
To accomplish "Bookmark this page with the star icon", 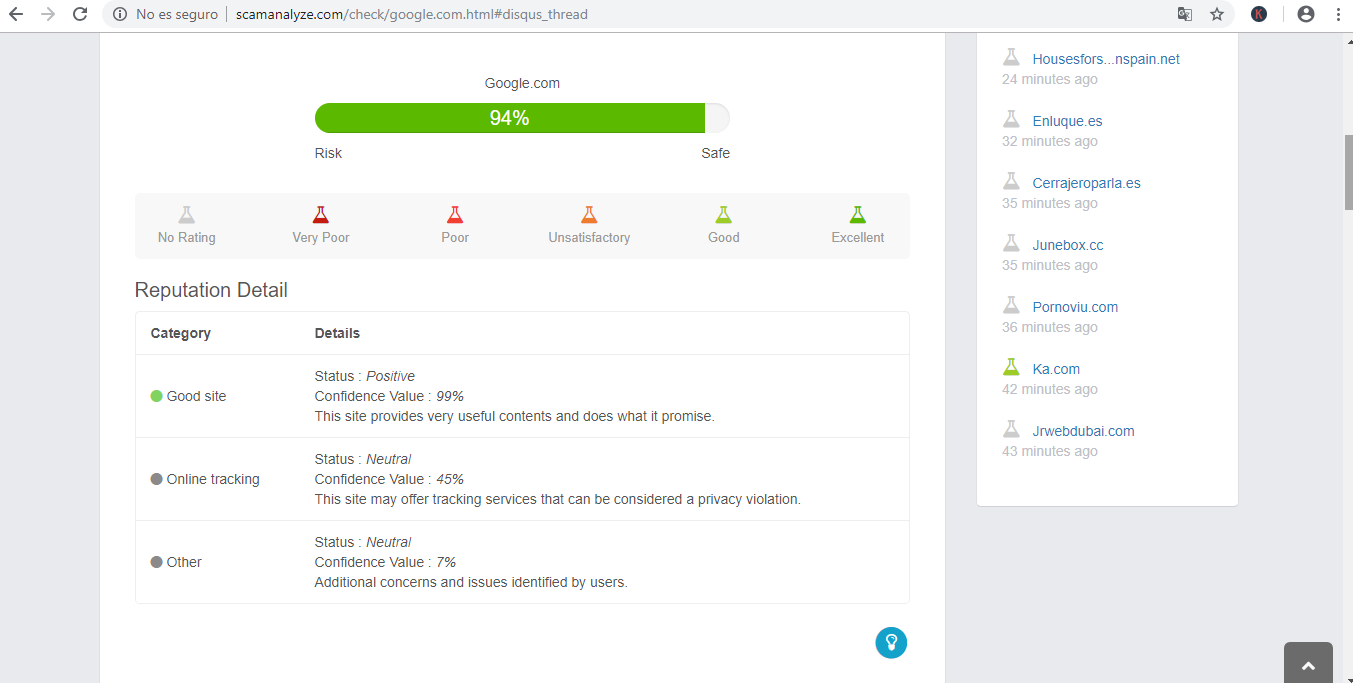I will (x=1217, y=14).
